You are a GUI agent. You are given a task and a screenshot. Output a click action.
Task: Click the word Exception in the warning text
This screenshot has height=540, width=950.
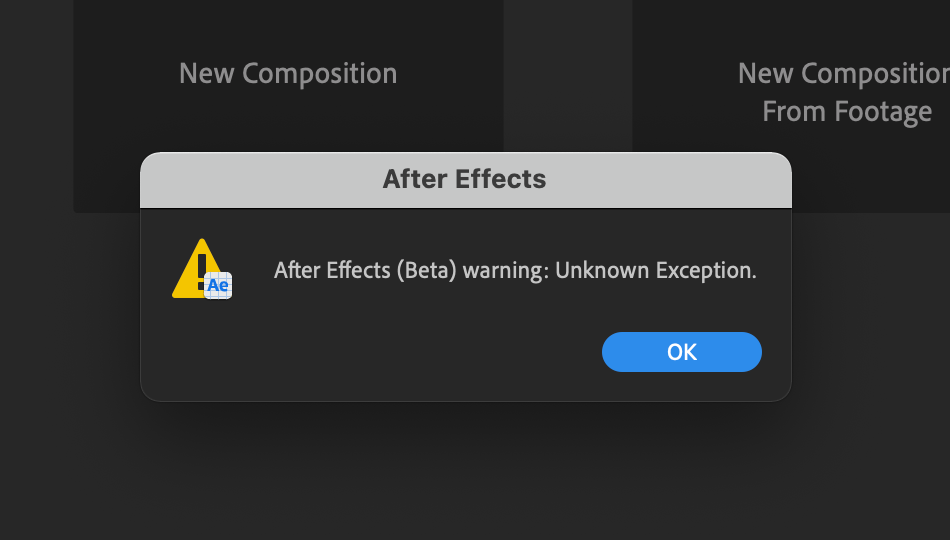tap(706, 270)
